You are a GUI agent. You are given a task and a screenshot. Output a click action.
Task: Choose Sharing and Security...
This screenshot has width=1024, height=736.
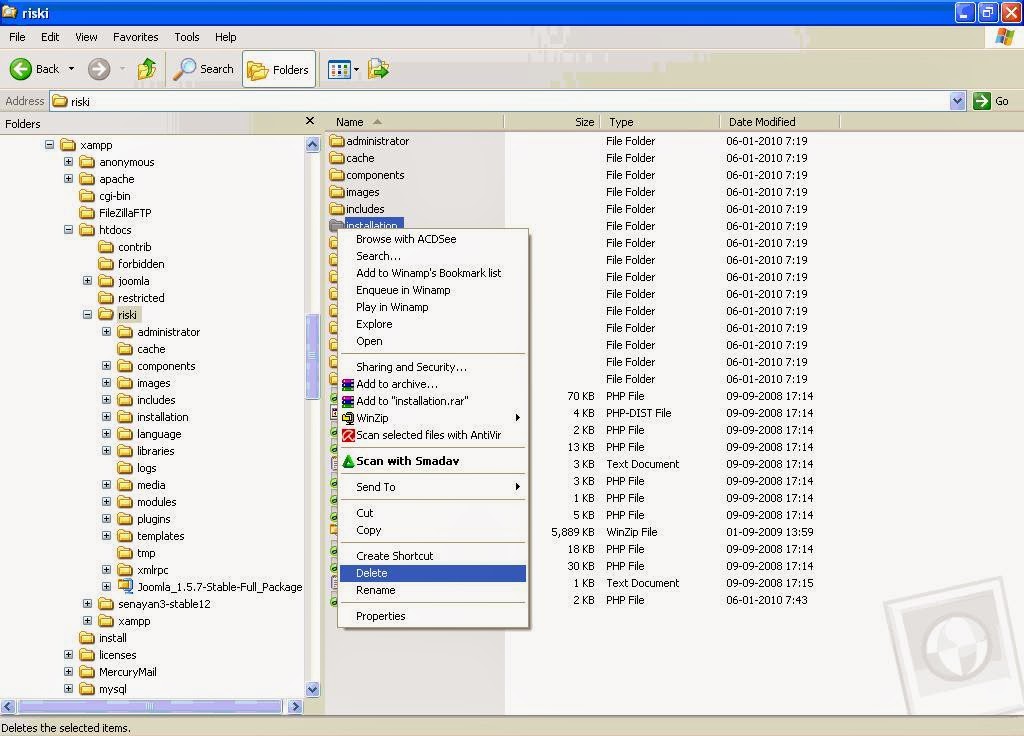coord(433,367)
